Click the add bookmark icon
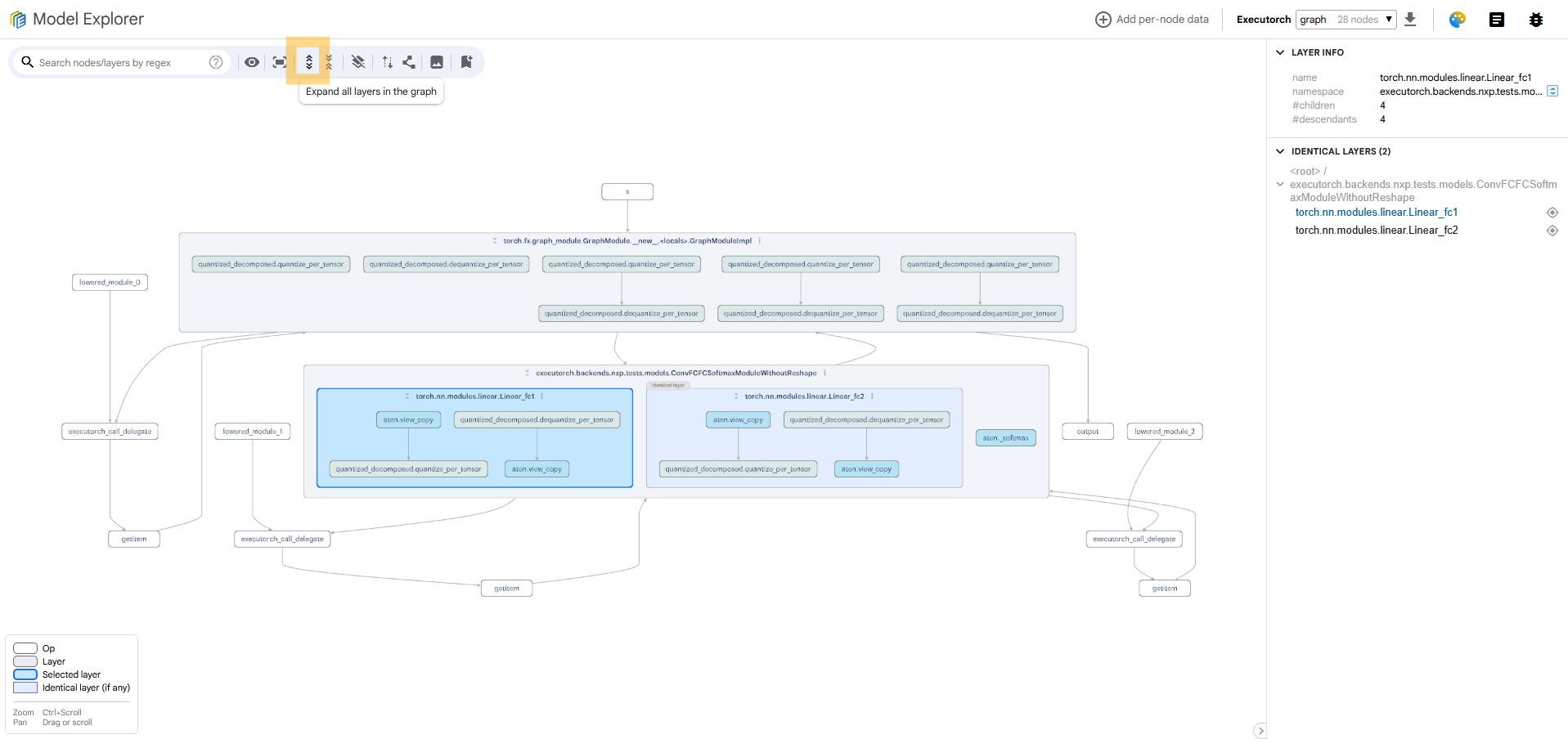The image size is (1568, 739). [466, 62]
